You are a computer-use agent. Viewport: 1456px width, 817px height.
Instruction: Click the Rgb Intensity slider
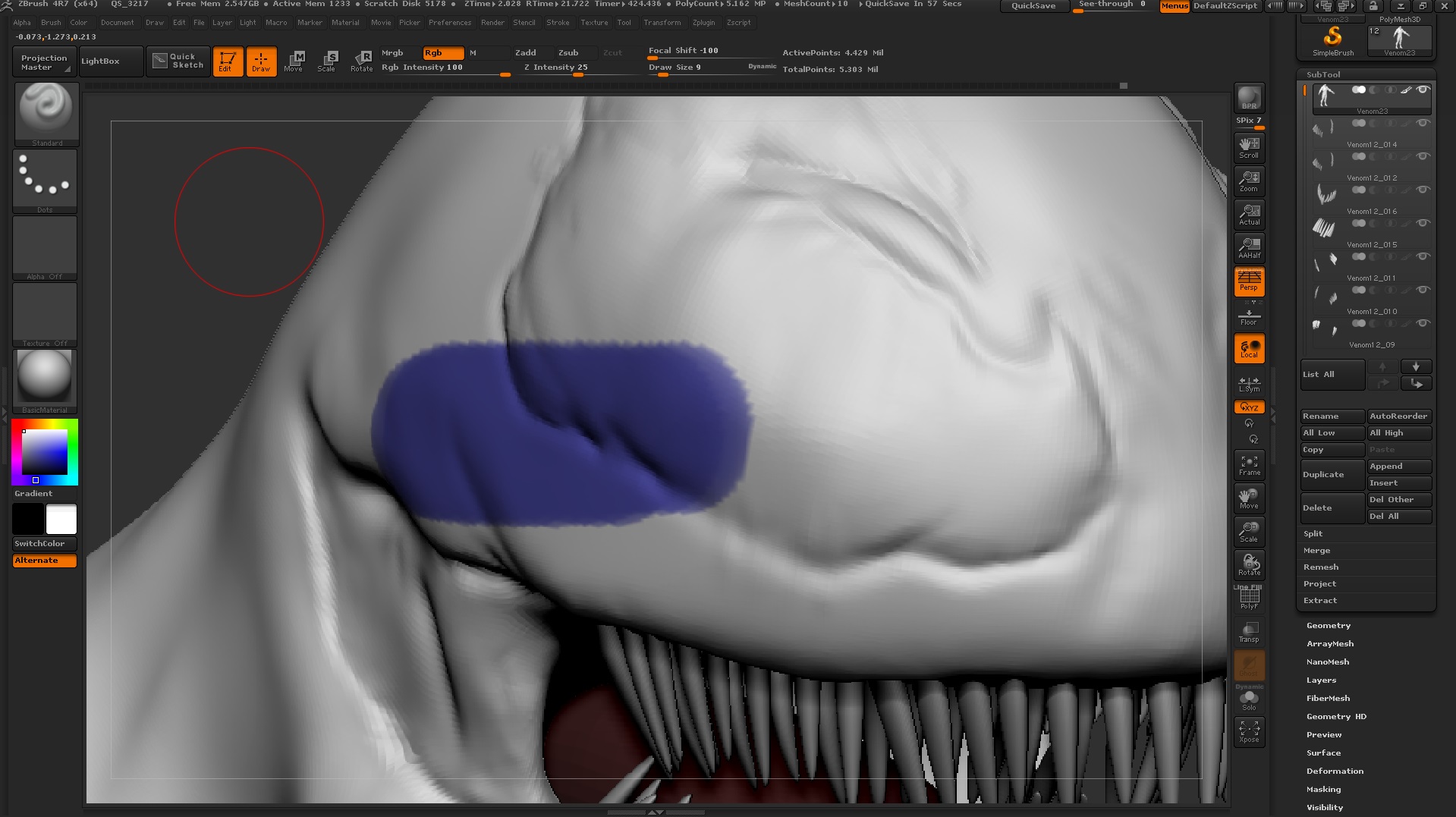[x=445, y=68]
